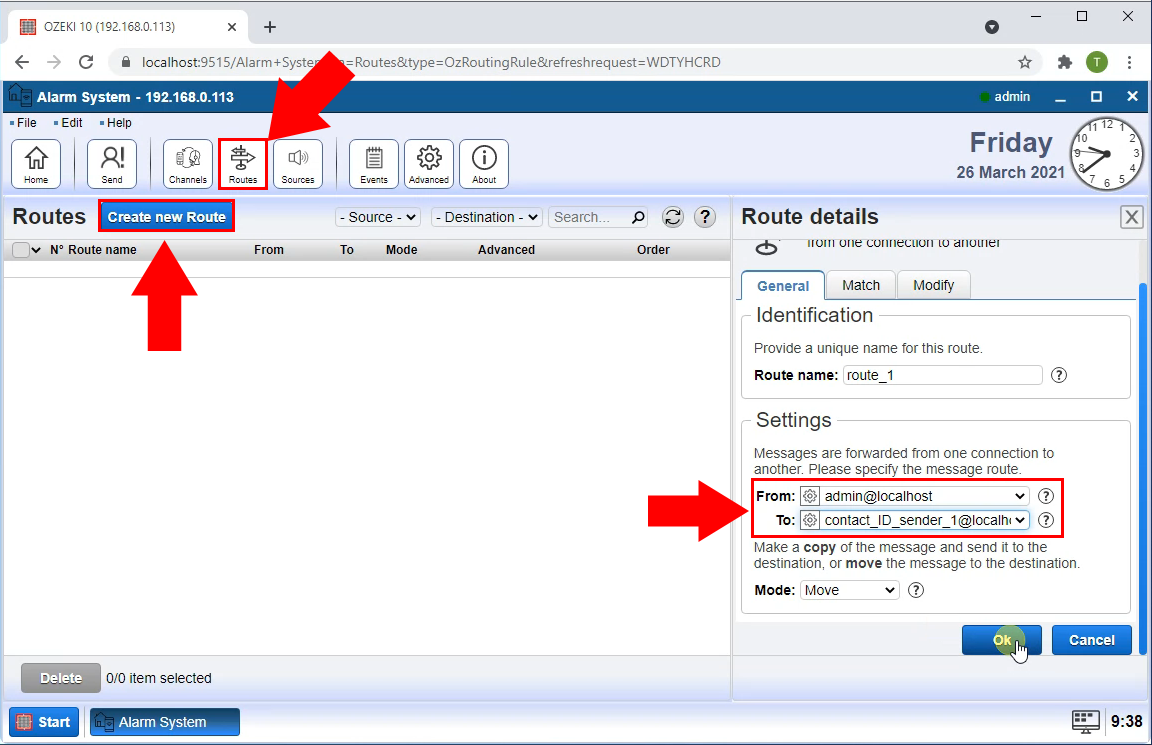Open the on-screen keyboard tray icon
Viewport: 1152px width, 745px height.
(x=1085, y=721)
